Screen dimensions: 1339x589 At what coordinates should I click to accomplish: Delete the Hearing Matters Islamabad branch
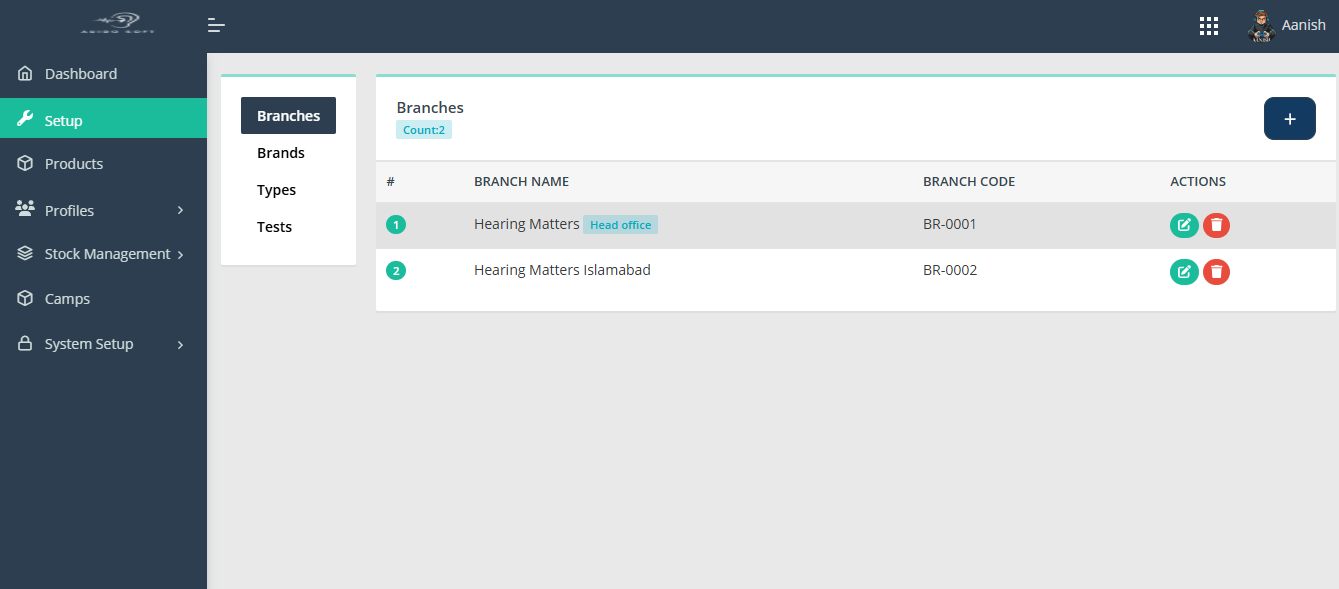point(1216,271)
